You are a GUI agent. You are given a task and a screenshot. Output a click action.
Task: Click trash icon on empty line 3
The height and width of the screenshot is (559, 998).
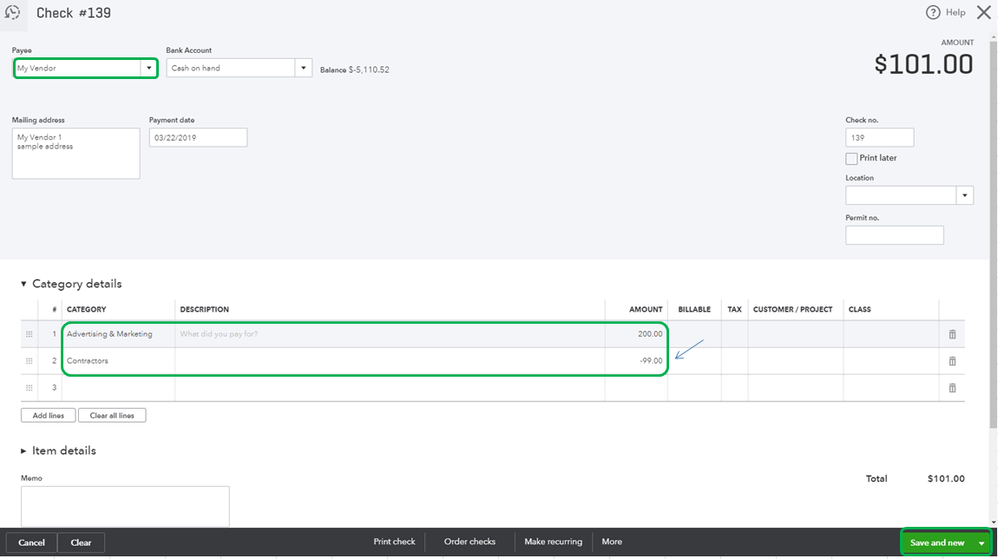[x=952, y=388]
